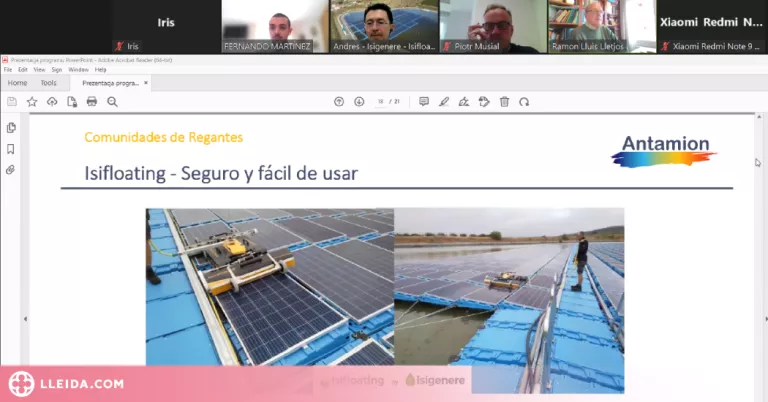Click the LLEIDA.COM logo banner
The height and width of the screenshot is (402, 768).
[x=66, y=384]
